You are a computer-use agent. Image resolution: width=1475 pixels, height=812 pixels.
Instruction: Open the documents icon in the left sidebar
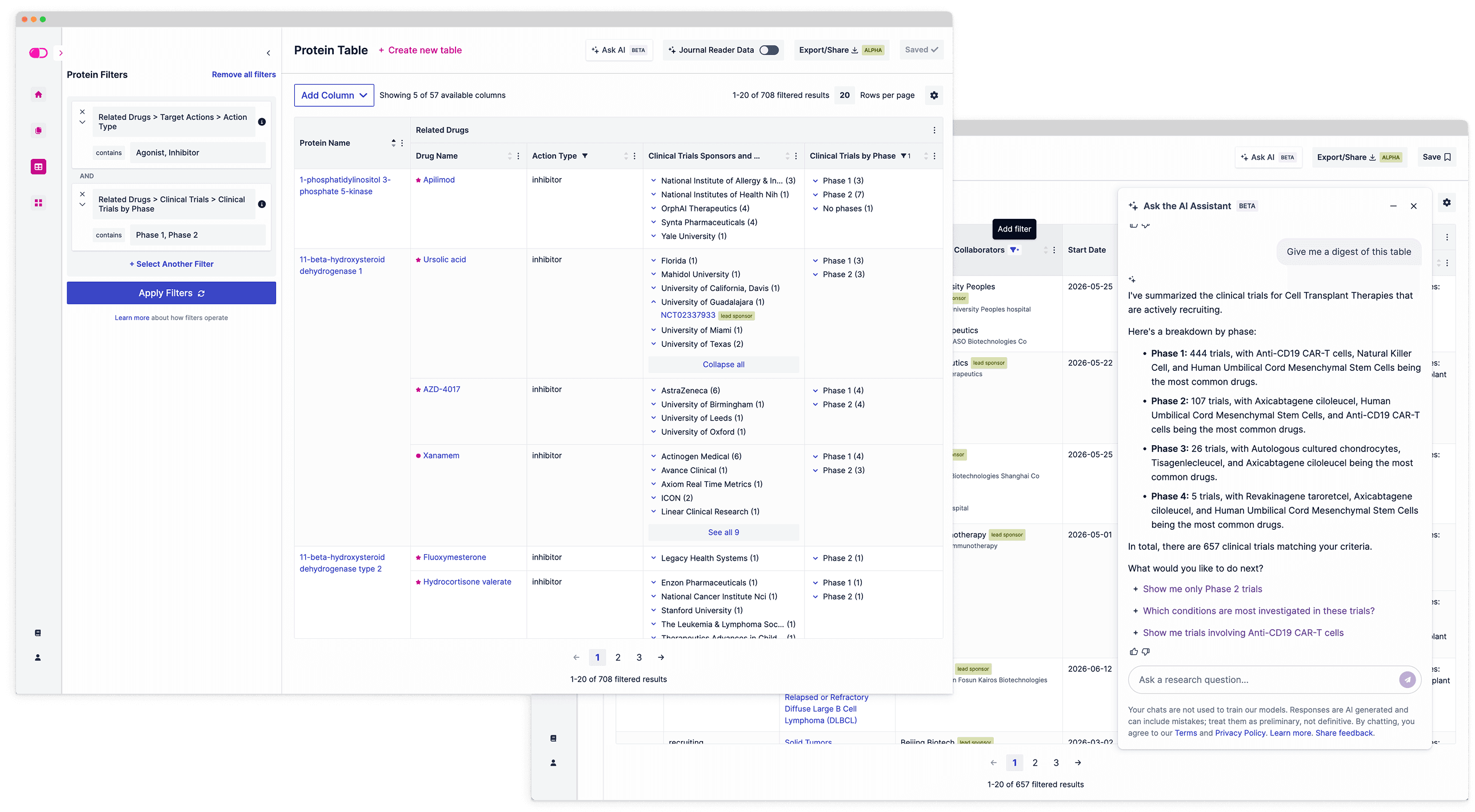coord(38,130)
